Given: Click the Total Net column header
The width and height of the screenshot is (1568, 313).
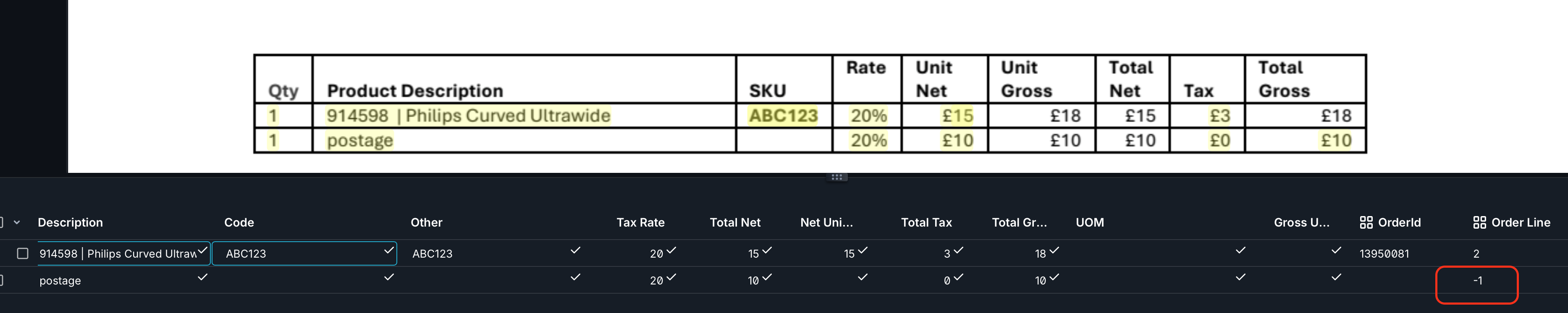Looking at the screenshot, I should tap(735, 222).
